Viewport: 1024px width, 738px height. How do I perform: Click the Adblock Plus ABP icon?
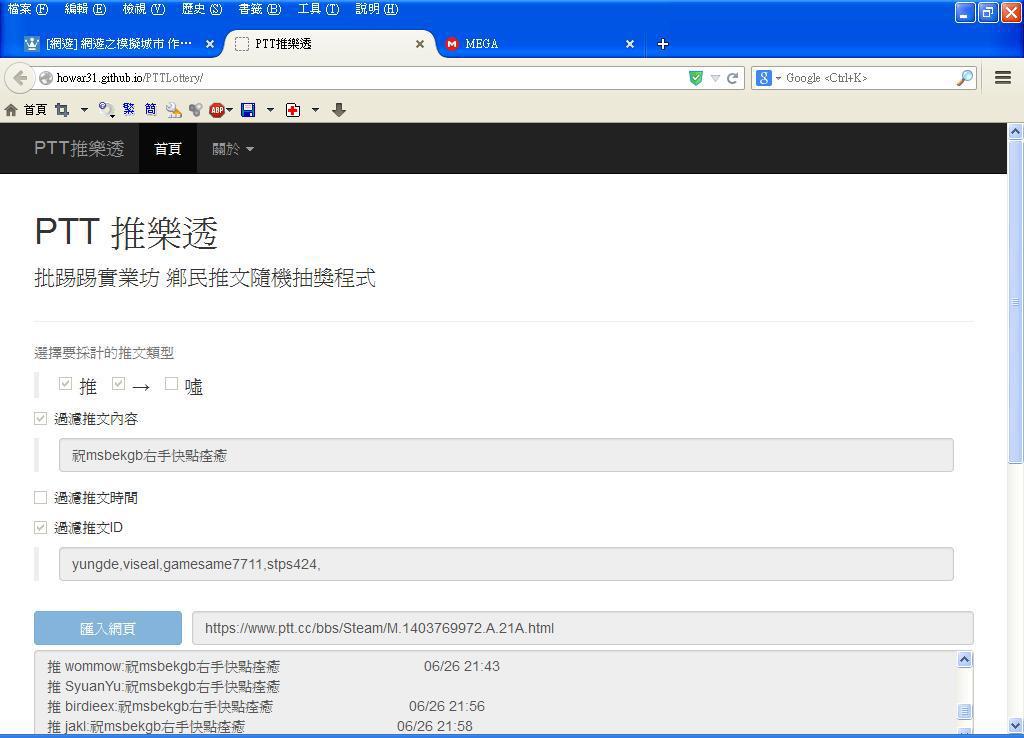click(x=217, y=110)
